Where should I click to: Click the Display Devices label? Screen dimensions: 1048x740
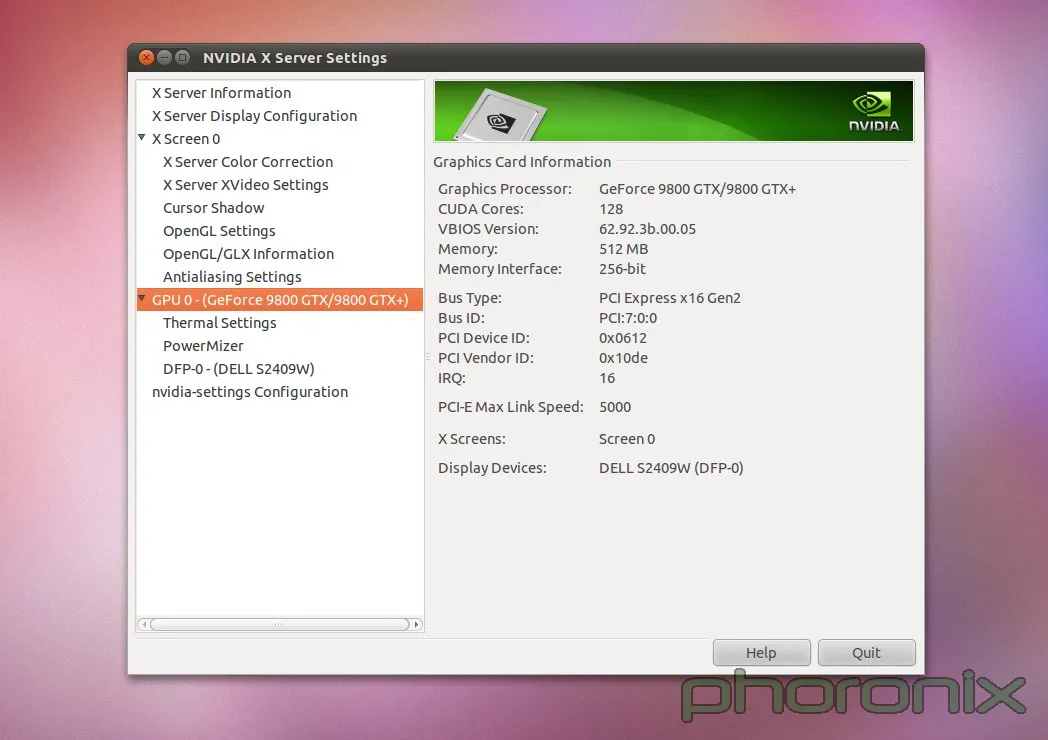(x=492, y=468)
